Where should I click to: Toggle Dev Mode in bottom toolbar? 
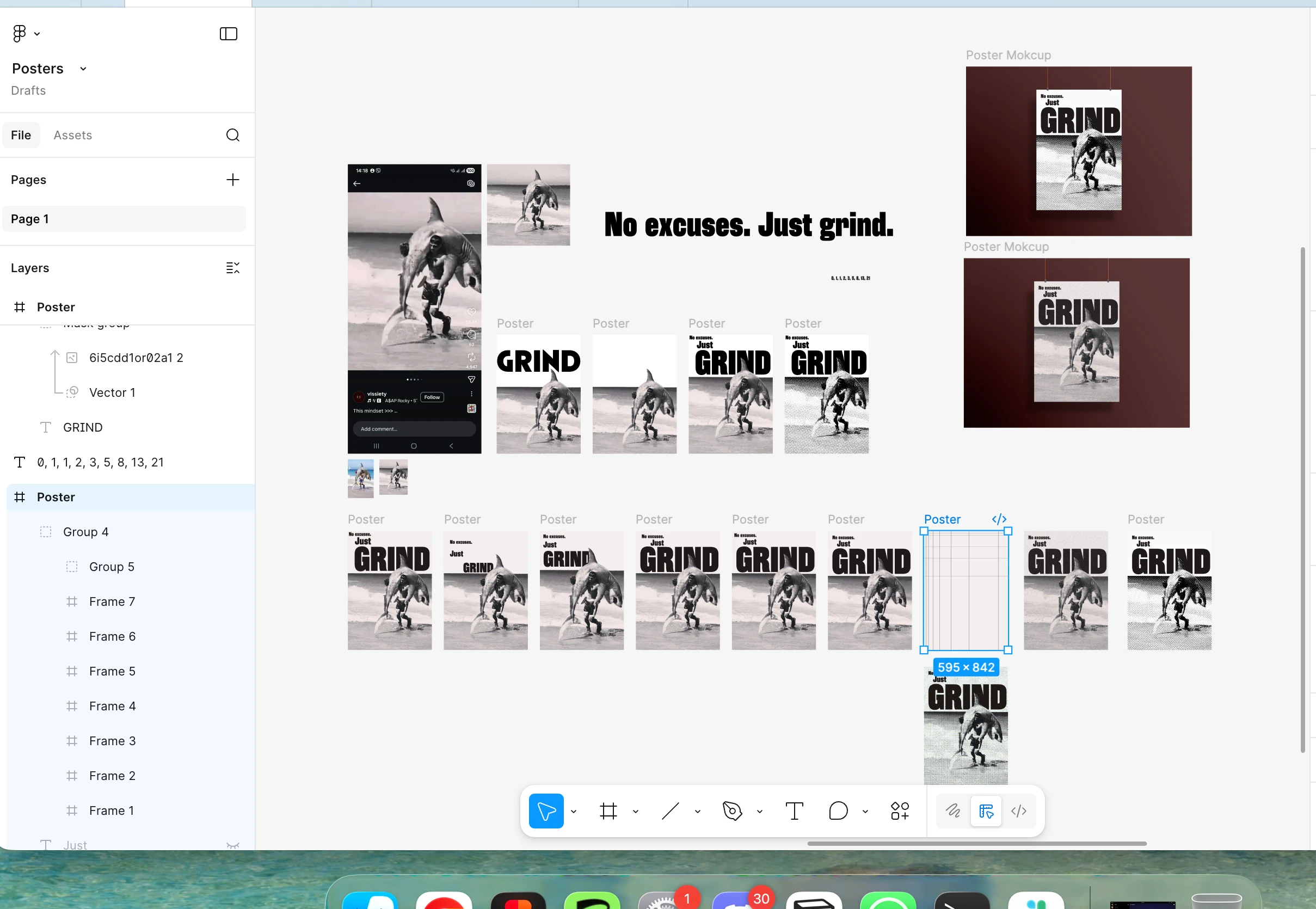pyautogui.click(x=1019, y=810)
